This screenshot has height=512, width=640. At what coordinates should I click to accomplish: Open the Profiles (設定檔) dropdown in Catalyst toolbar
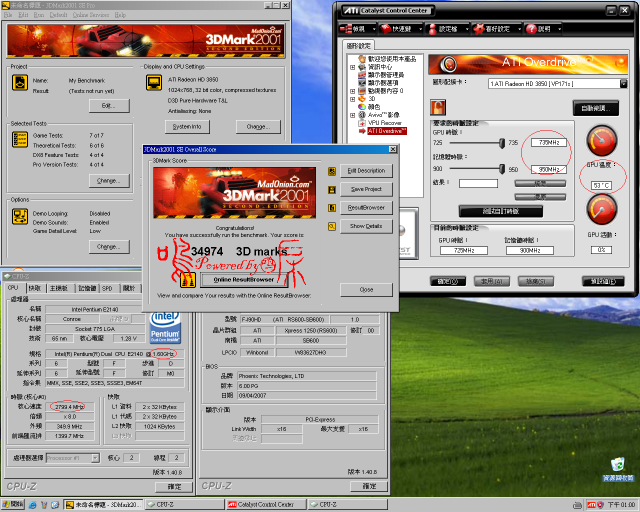tap(447, 29)
